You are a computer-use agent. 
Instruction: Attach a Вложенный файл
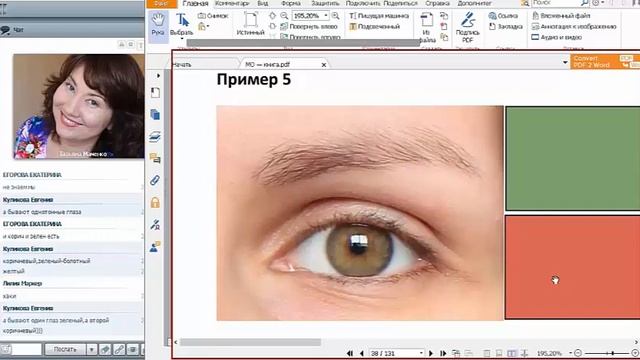[x=561, y=16]
